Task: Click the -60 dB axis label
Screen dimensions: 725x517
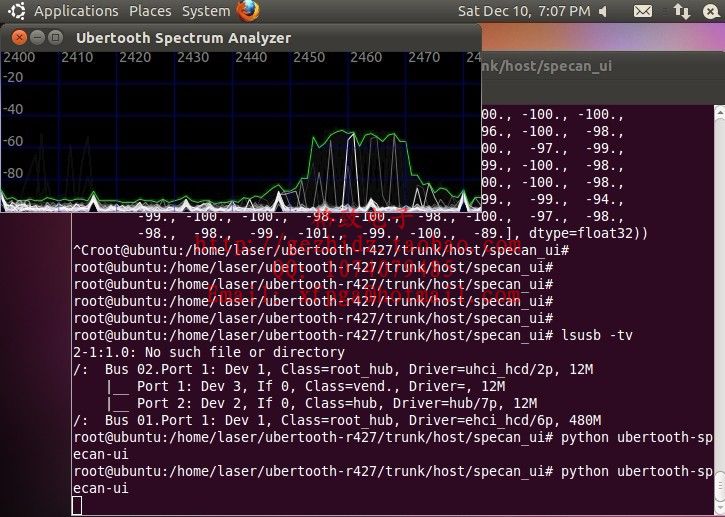Action: (x=13, y=141)
